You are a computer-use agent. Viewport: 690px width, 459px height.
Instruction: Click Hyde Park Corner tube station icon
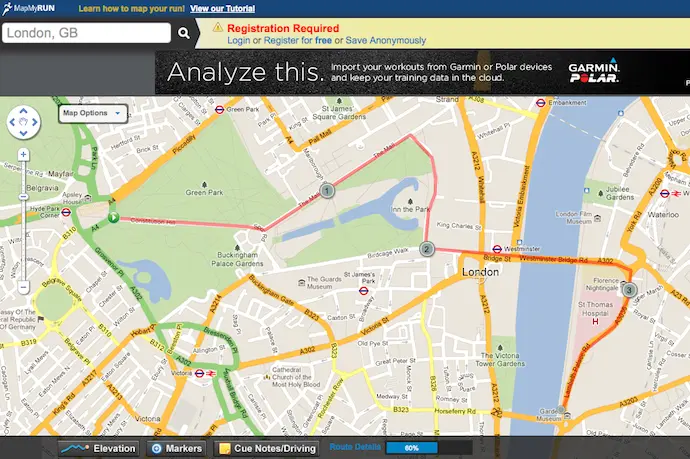[66, 213]
